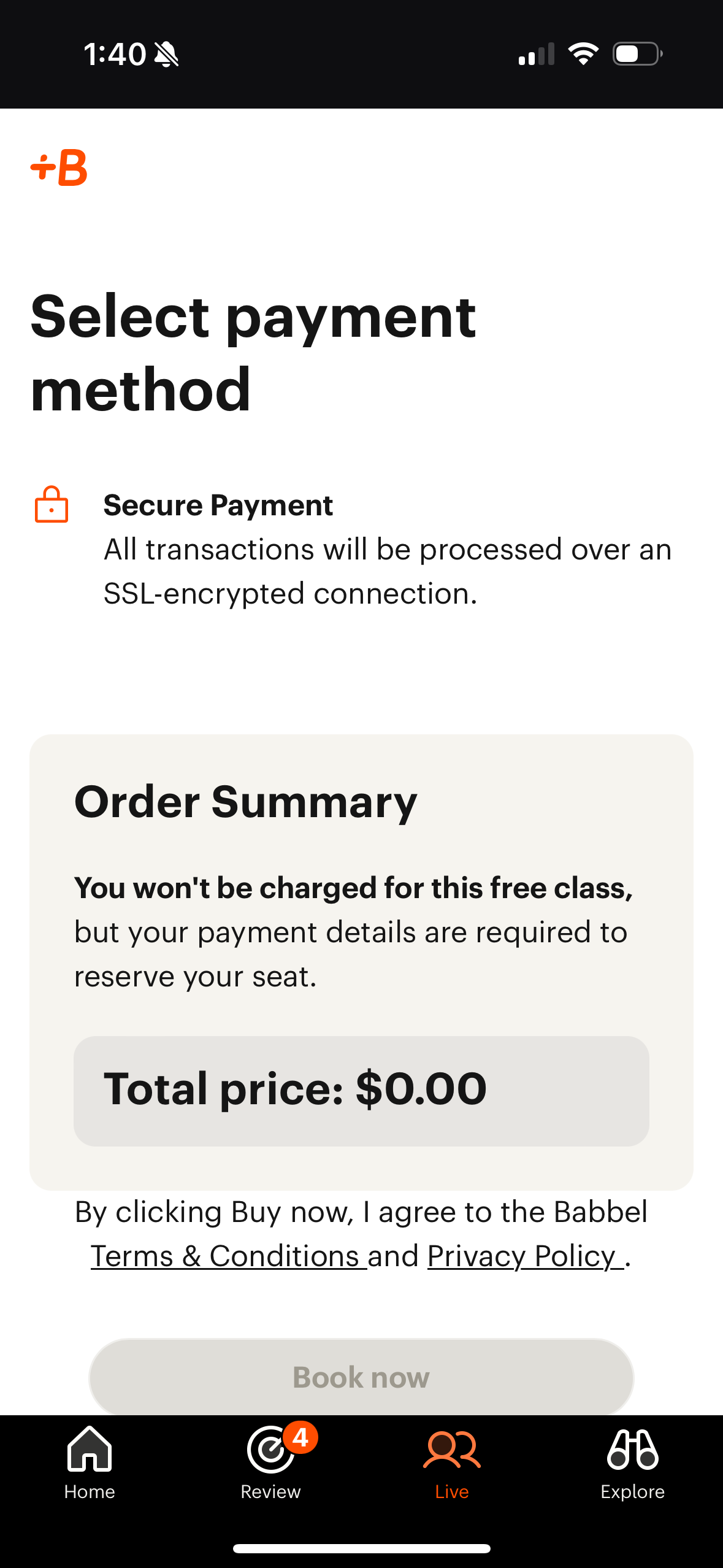Tap the orange secure payment lock icon
The image size is (723, 1568).
point(52,506)
